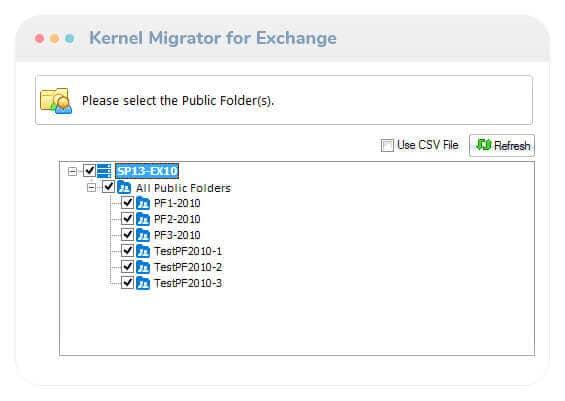Click the All Public Folders folder icon

(124, 187)
